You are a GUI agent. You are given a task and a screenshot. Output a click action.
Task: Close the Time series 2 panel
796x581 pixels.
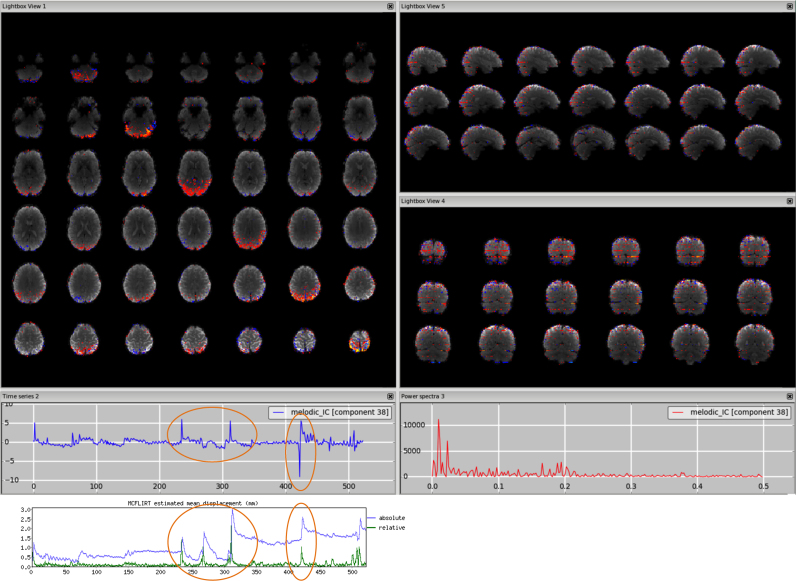(x=390, y=396)
